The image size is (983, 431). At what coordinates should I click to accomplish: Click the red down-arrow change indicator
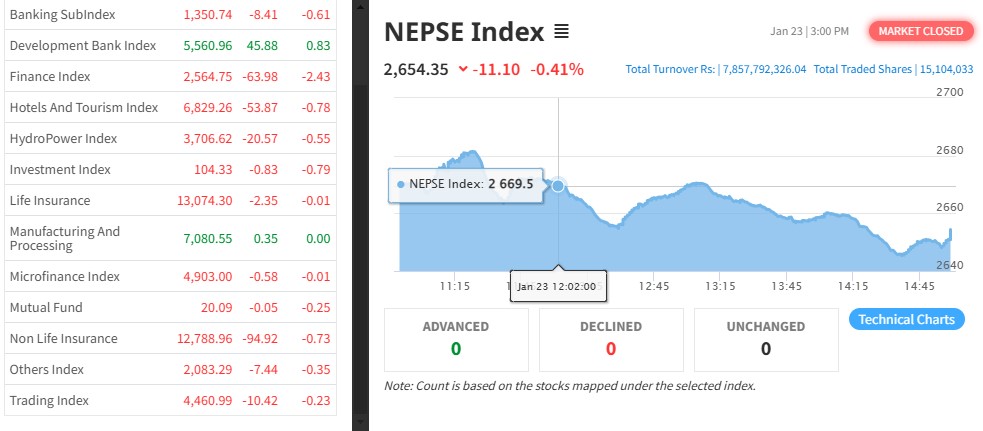(462, 69)
